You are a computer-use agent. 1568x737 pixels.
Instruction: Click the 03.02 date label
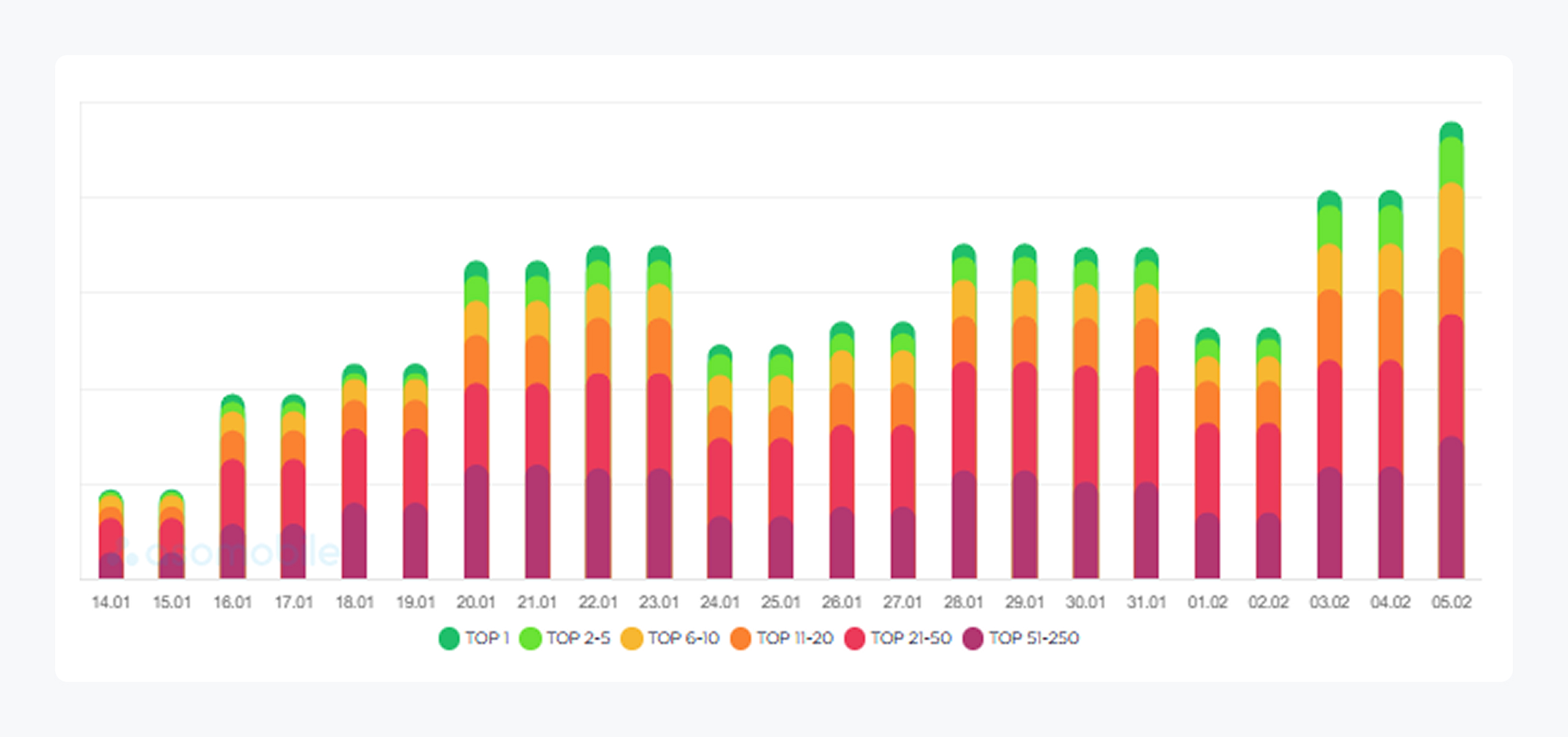tap(1329, 602)
